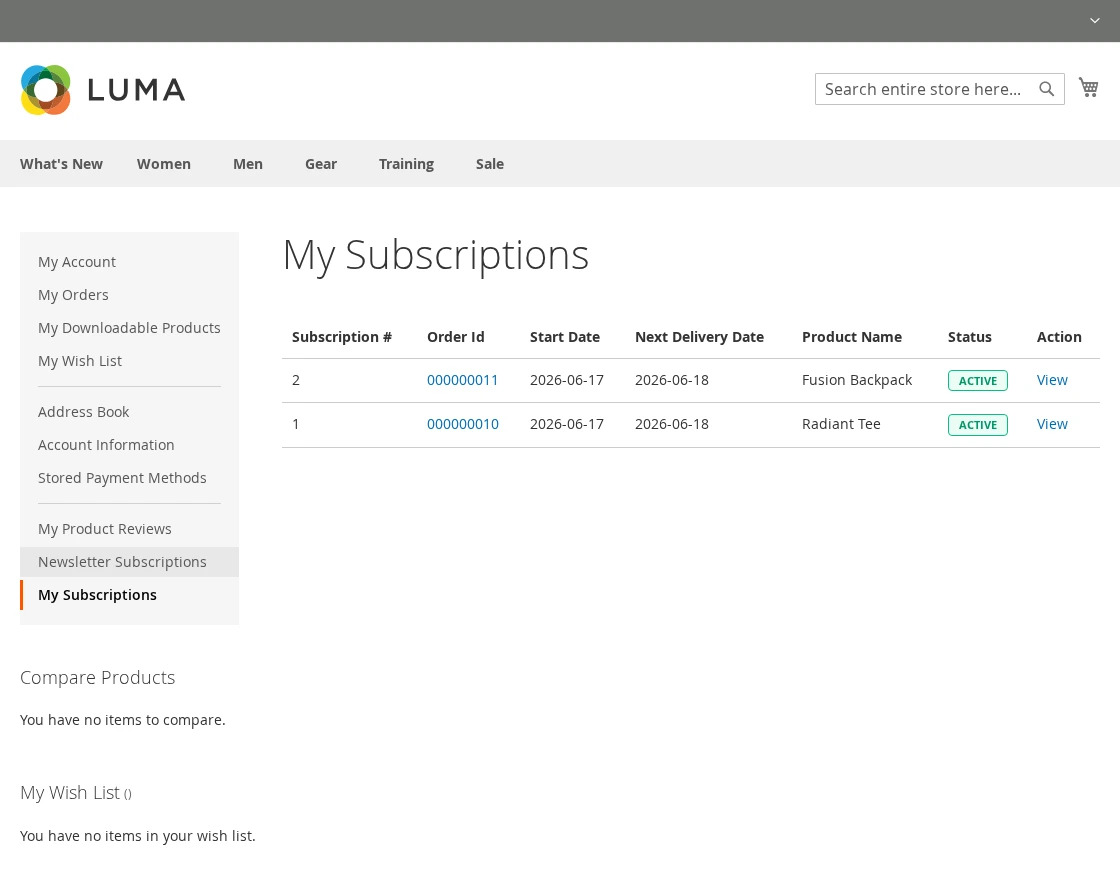Click the Status column header
This screenshot has height=880, width=1120.
coord(969,337)
